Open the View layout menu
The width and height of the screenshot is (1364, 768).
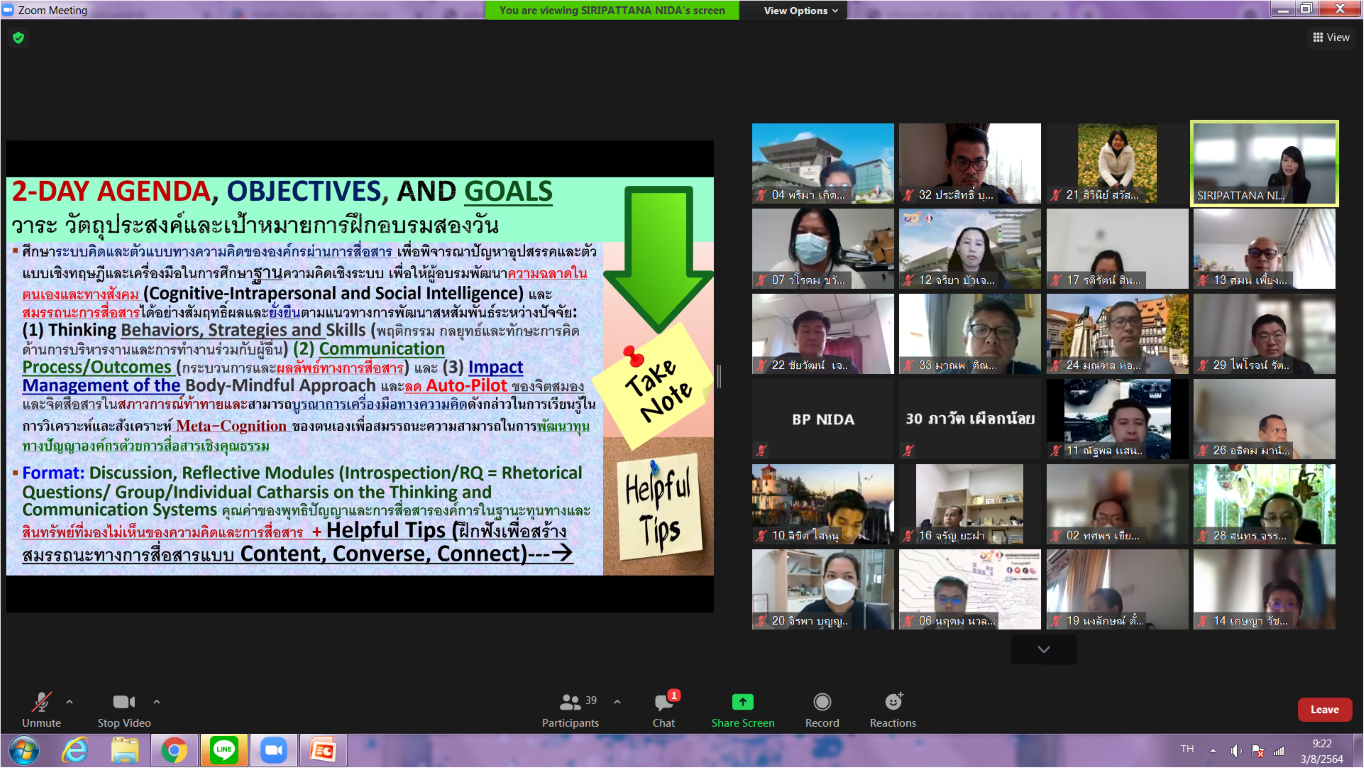click(1331, 38)
